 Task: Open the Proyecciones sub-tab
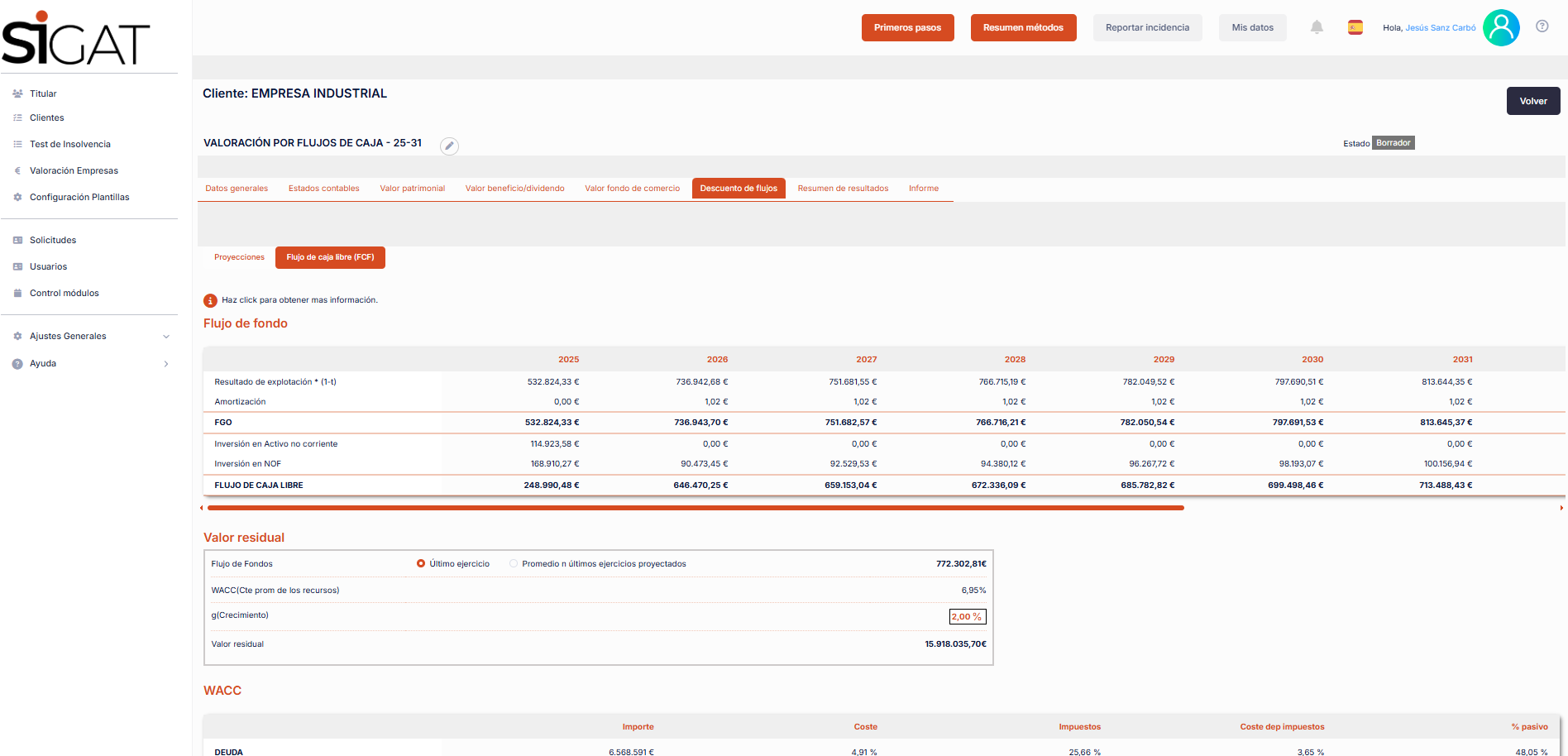pos(239,257)
